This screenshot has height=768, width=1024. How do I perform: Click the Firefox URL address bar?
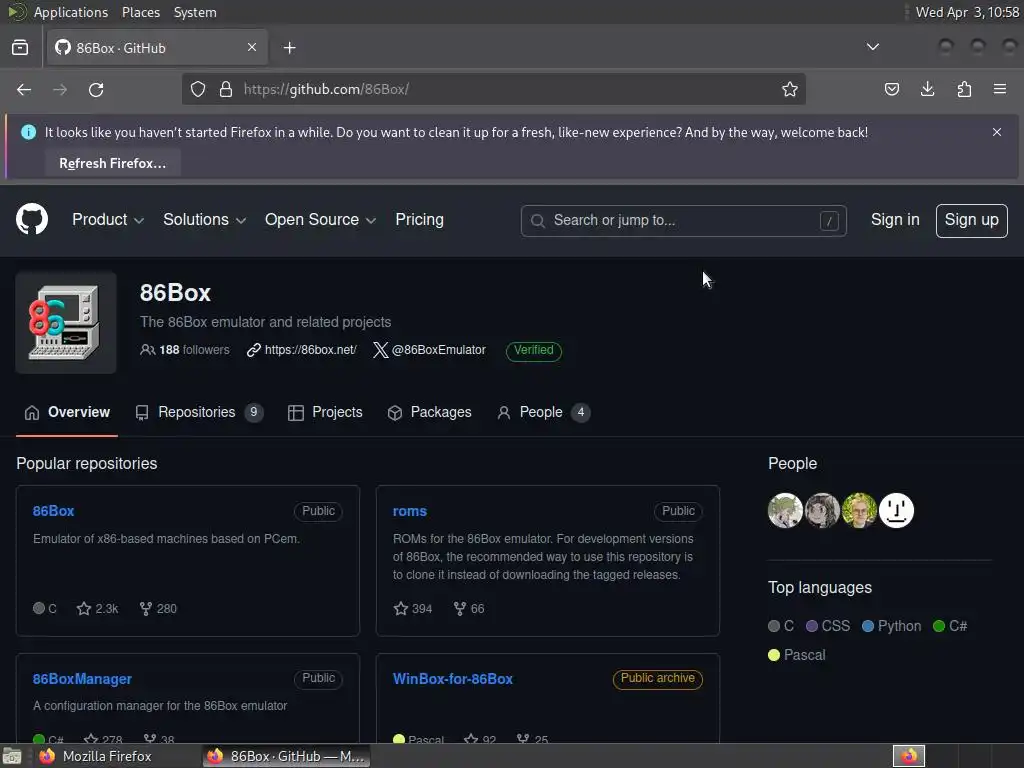click(x=494, y=89)
